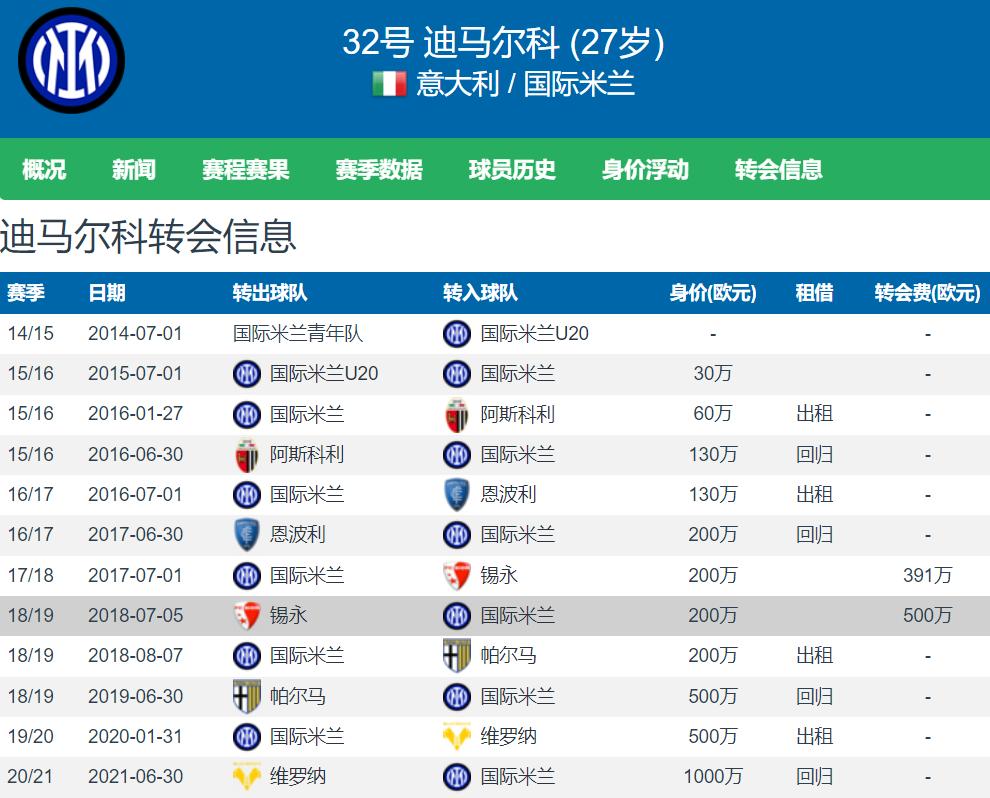Screen dimensions: 990x798
Task: Click 转入球队 Inter logo in 2021-06-30 row
Action: (456, 777)
